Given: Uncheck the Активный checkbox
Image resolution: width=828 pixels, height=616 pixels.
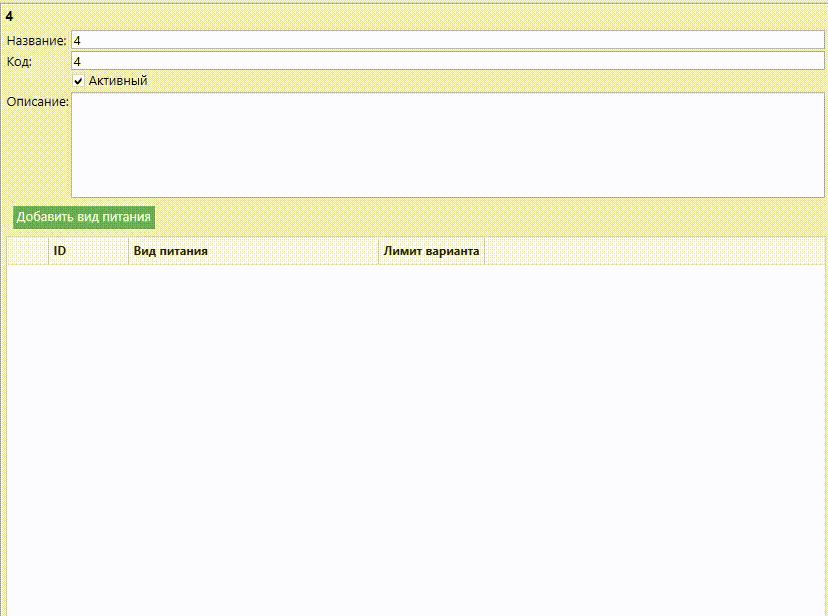Looking at the screenshot, I should tap(78, 81).
